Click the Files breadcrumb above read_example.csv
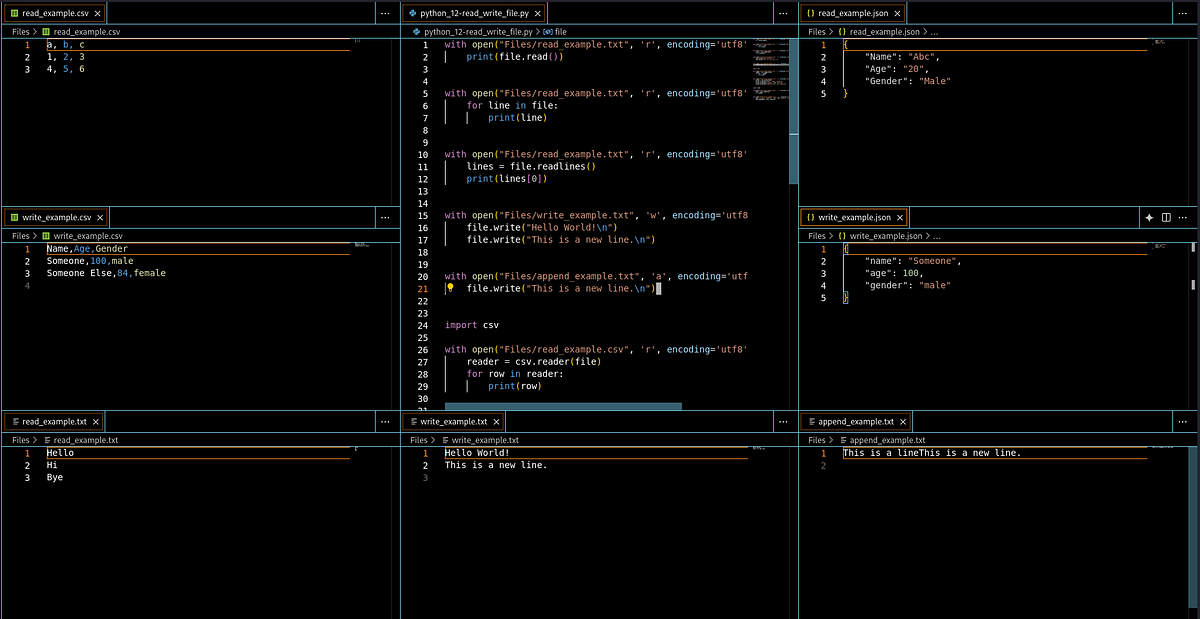The image size is (1200, 619). point(21,32)
